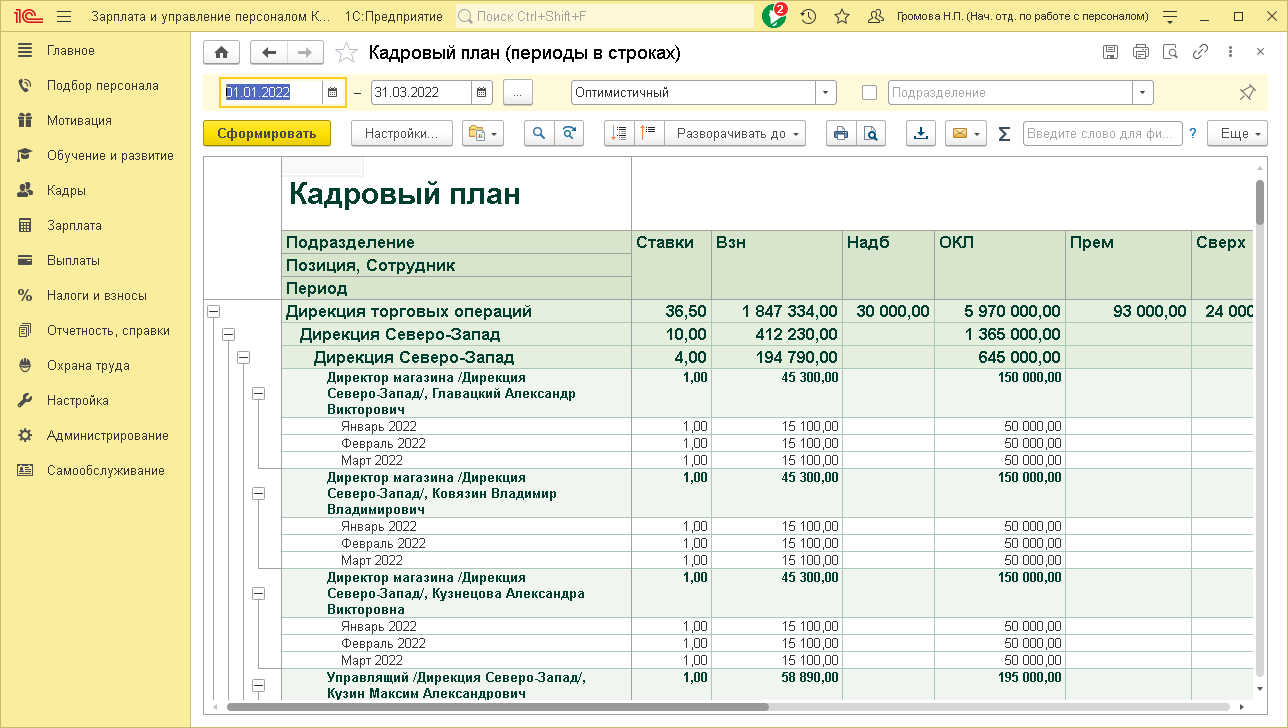1288x728 pixels.
Task: Click the Сформировать button
Action: (266, 133)
